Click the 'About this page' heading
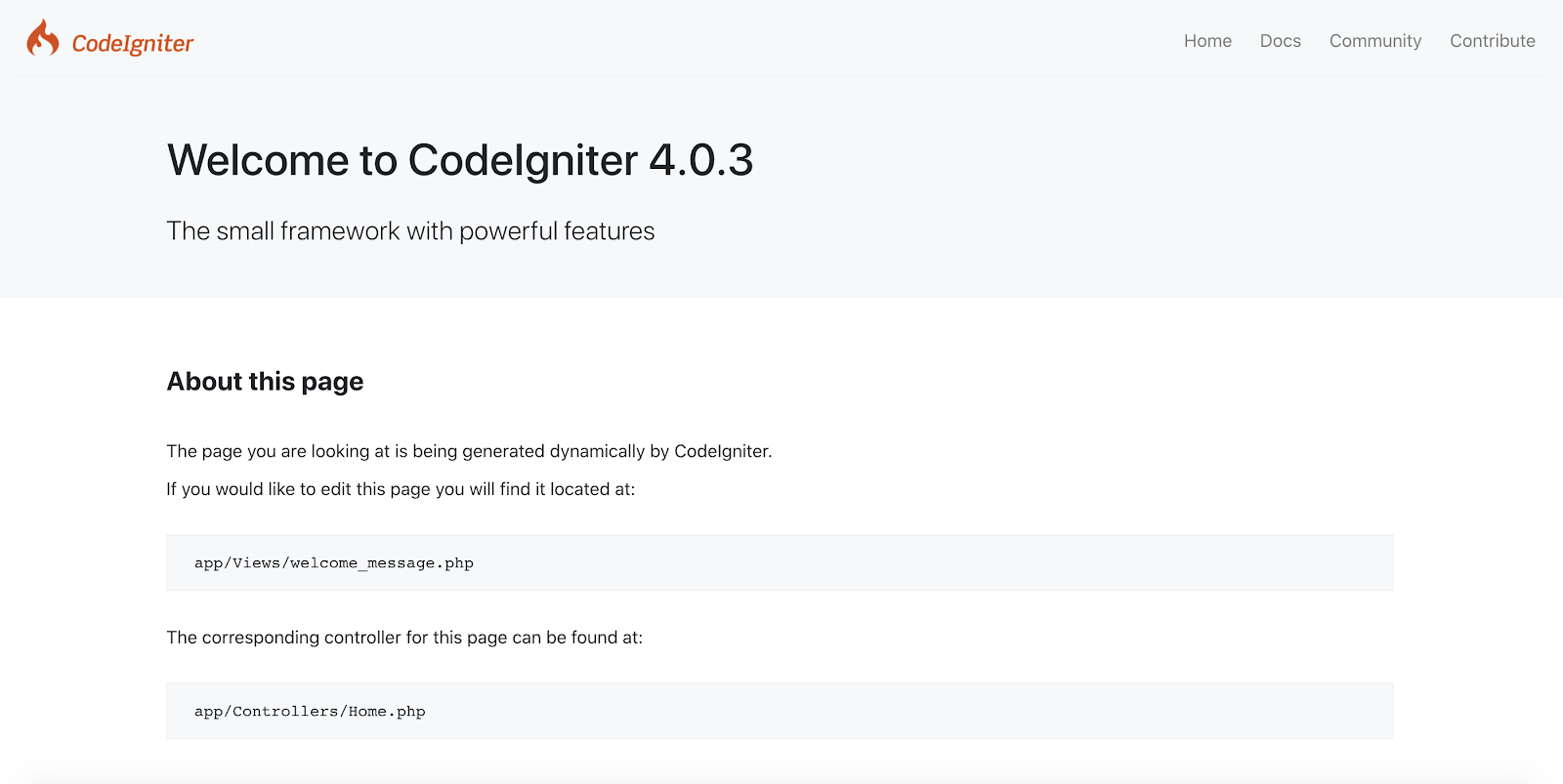 265,382
